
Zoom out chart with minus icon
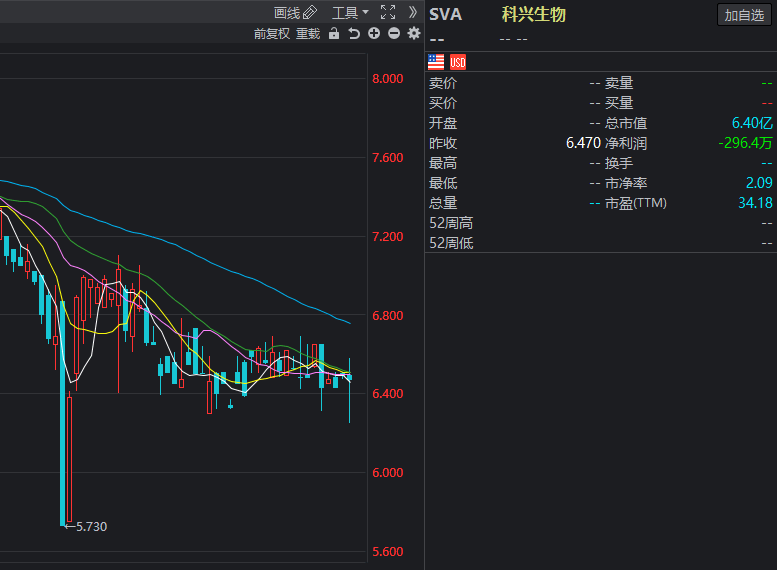pos(394,33)
